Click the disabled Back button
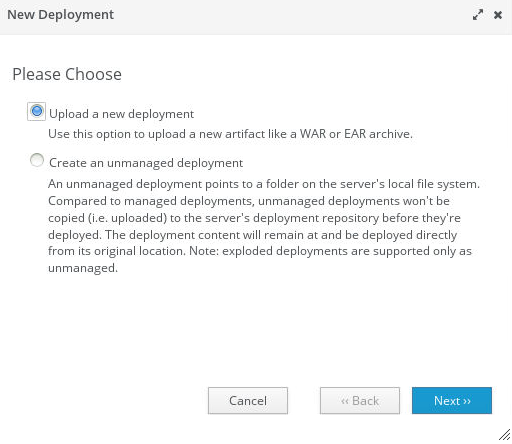The image size is (512, 444). pyautogui.click(x=360, y=401)
